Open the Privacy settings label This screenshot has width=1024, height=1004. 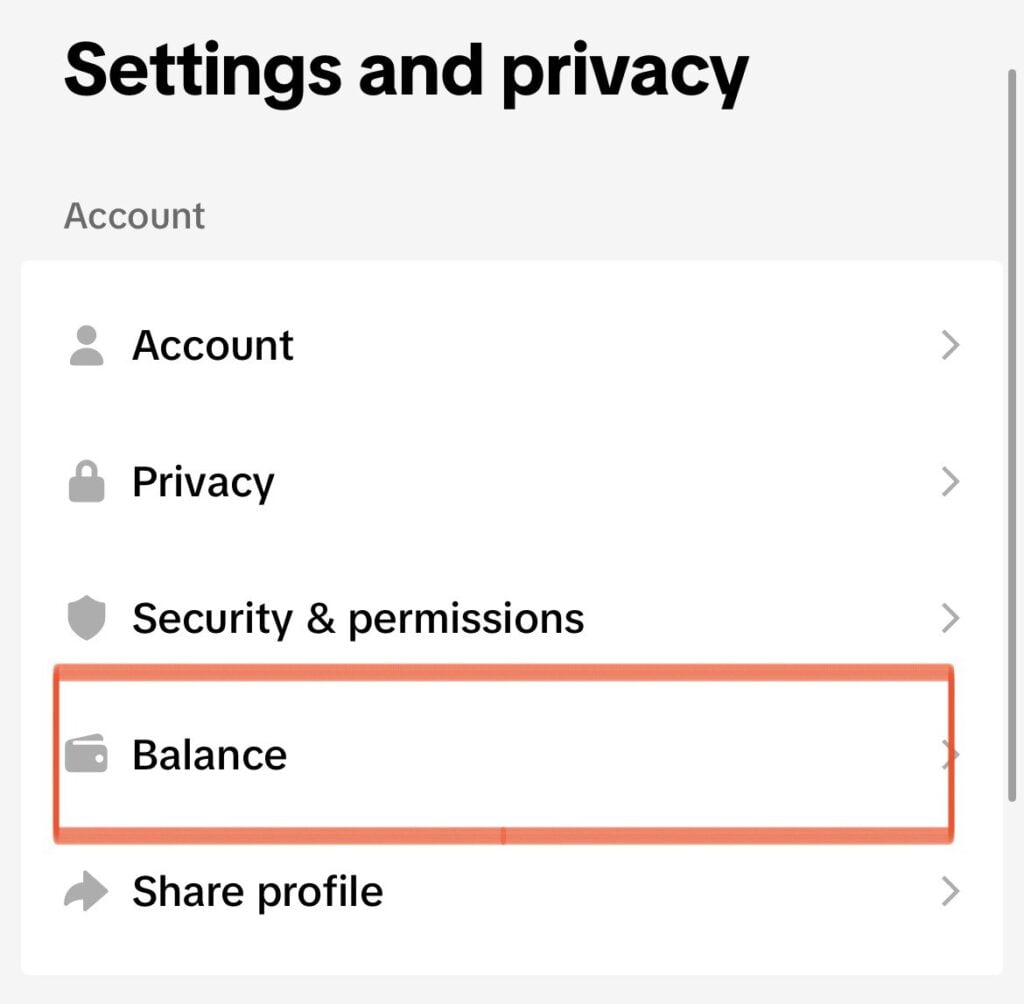203,482
